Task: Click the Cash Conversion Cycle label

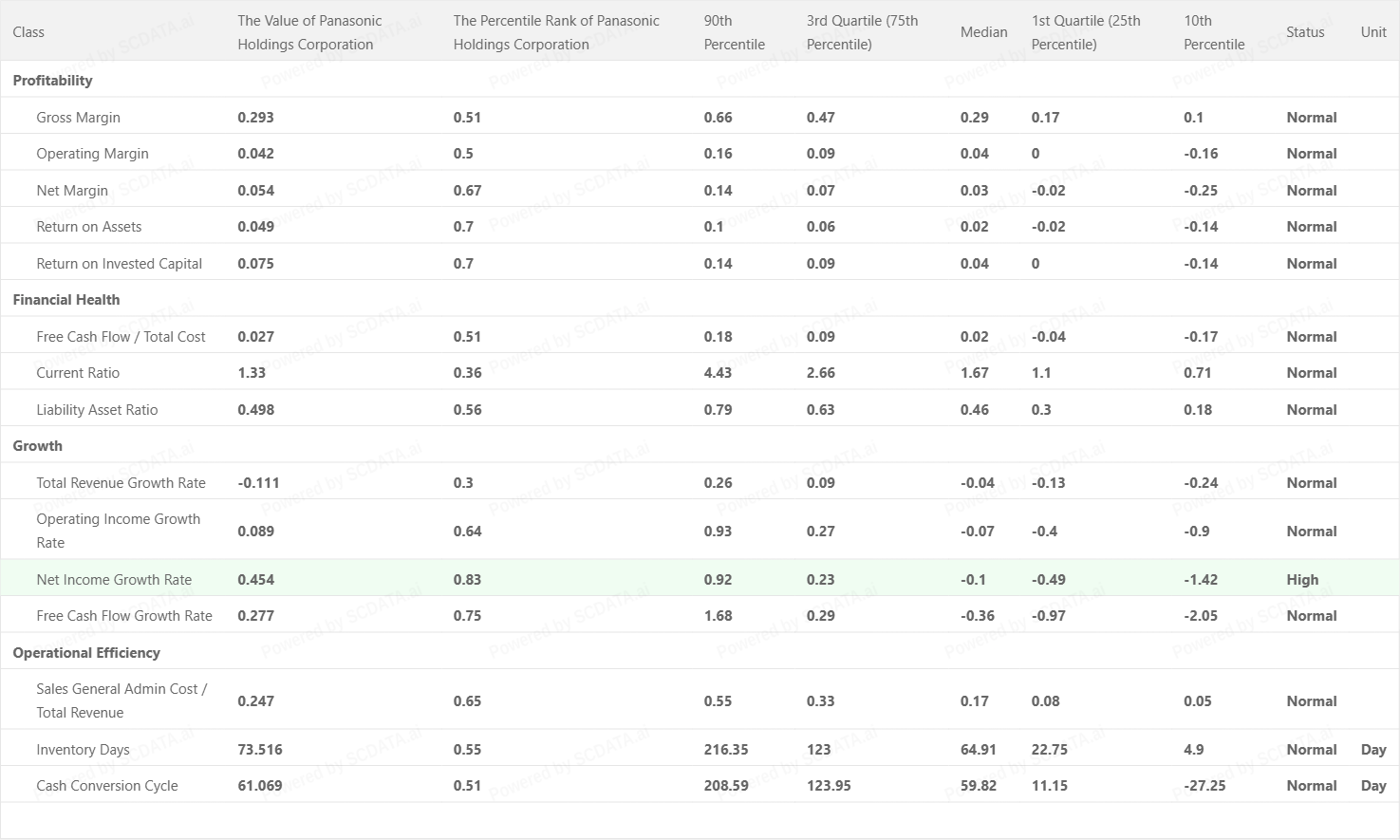Action: click(x=107, y=786)
